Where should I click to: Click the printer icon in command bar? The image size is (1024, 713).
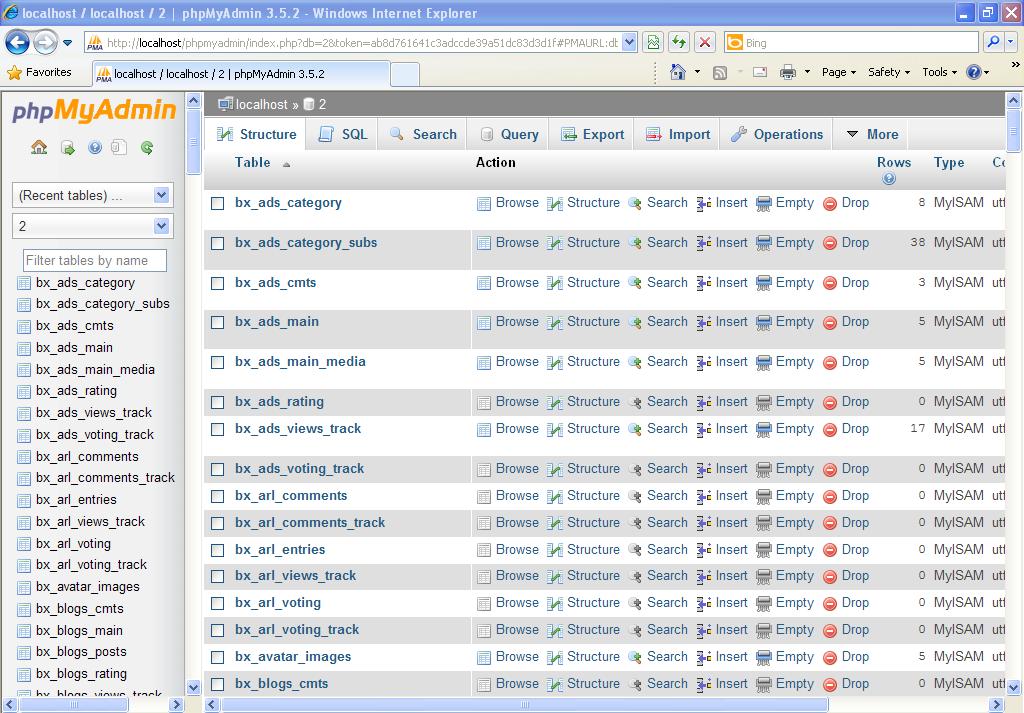(x=787, y=72)
